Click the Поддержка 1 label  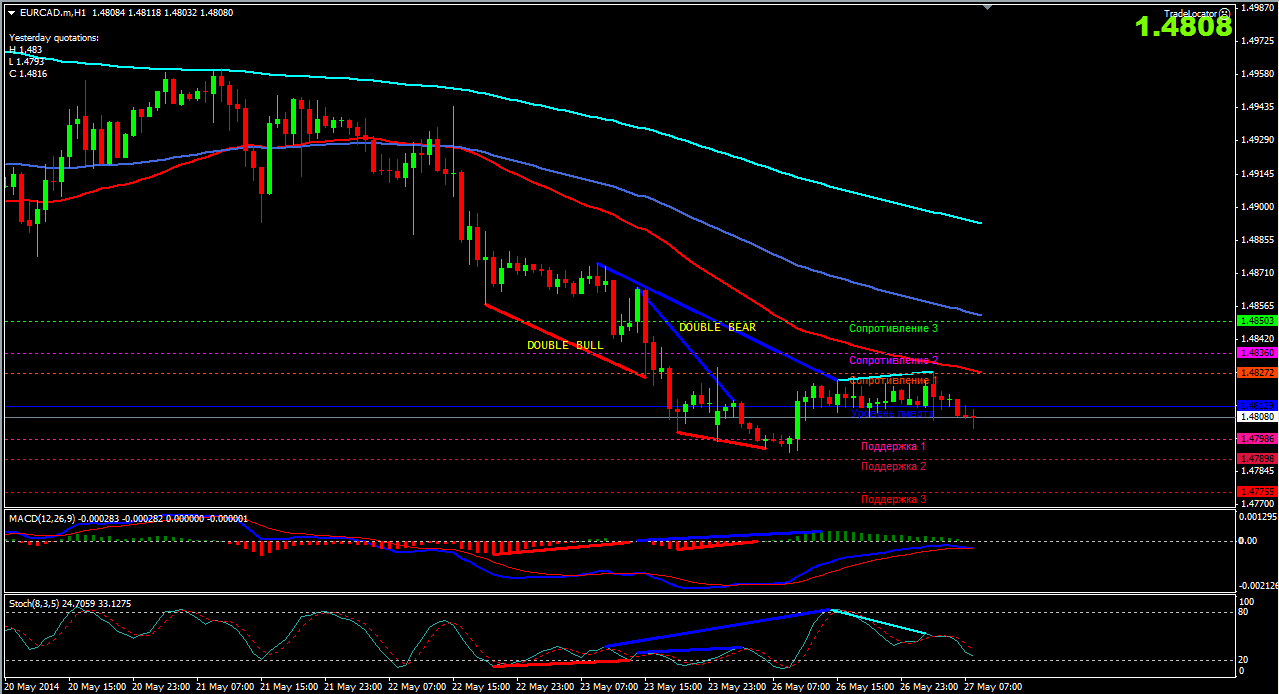click(x=893, y=446)
